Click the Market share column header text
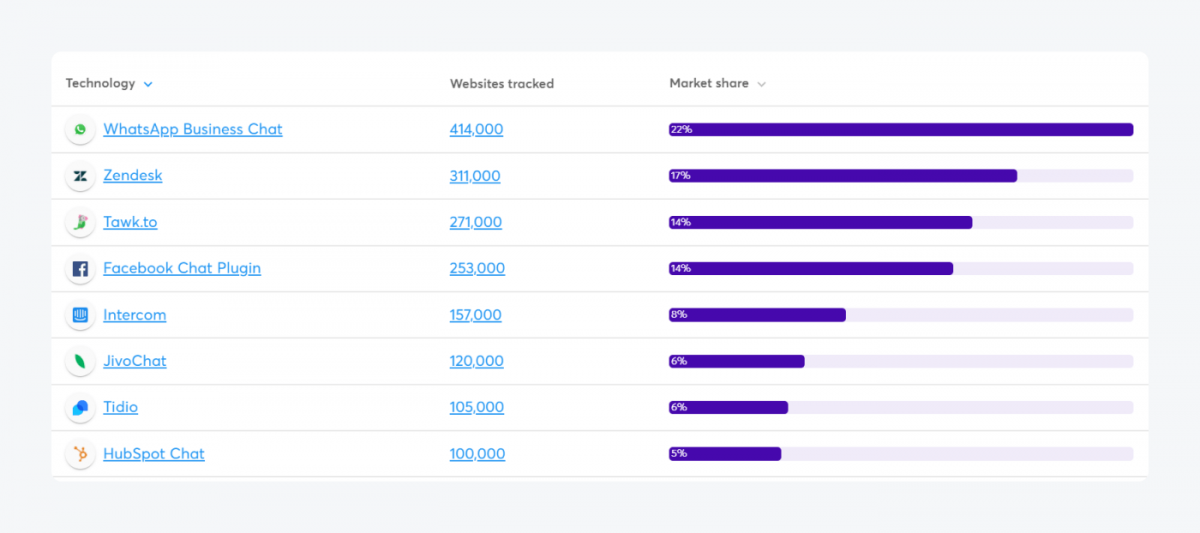The image size is (1200, 533). coord(709,83)
